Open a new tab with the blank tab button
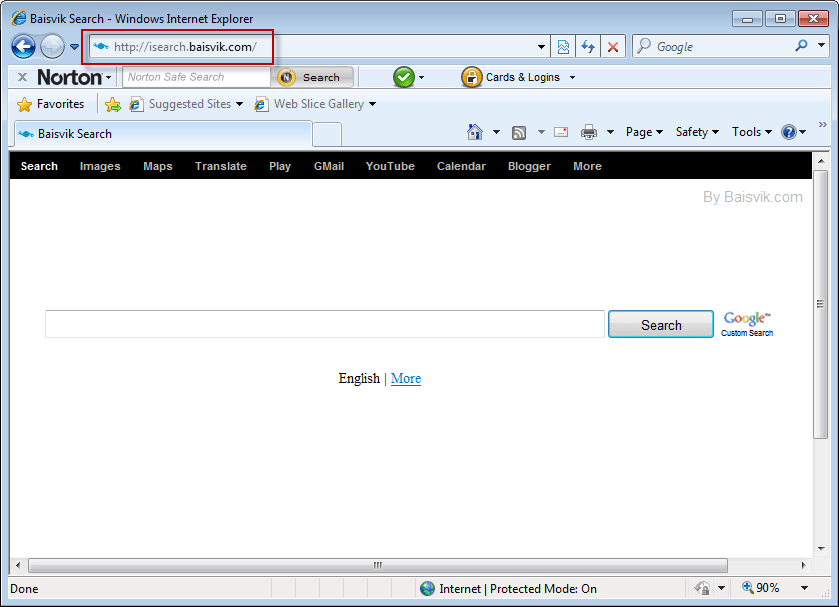Screen dimensions: 839x607 click(x=327, y=134)
